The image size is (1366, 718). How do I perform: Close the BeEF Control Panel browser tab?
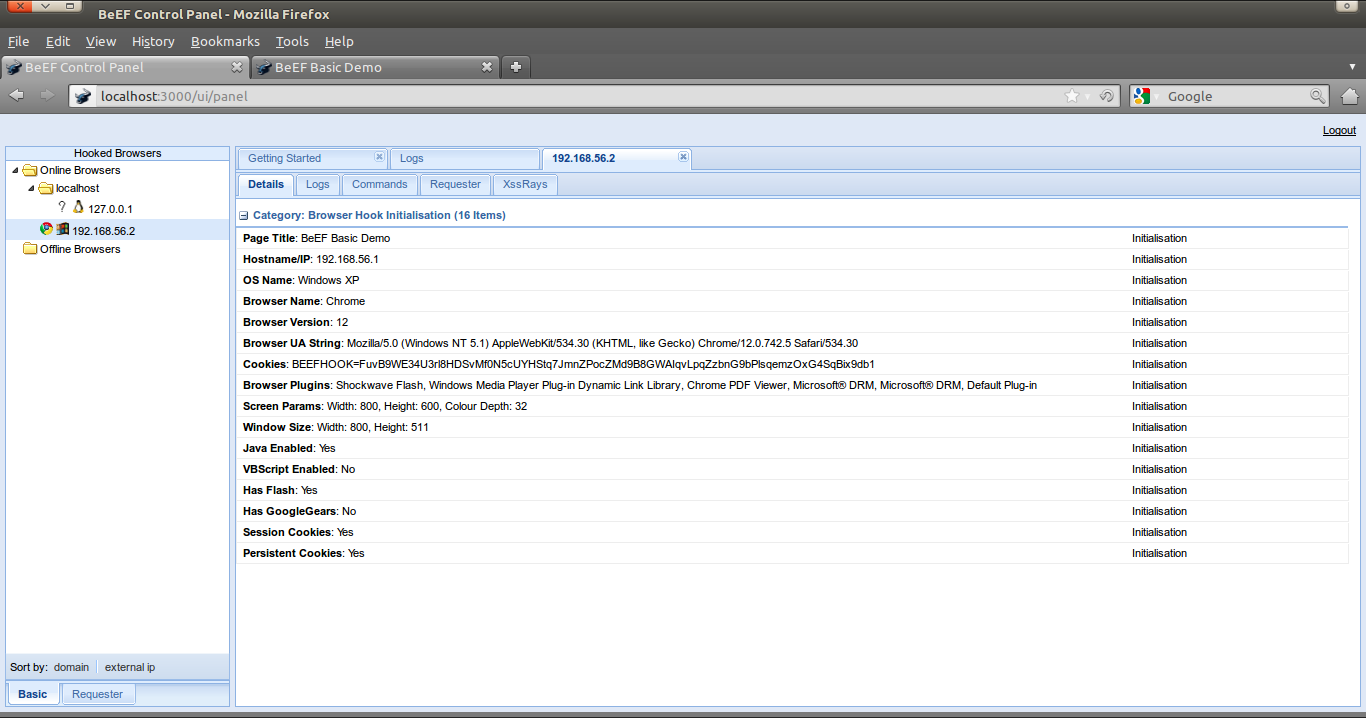[237, 67]
